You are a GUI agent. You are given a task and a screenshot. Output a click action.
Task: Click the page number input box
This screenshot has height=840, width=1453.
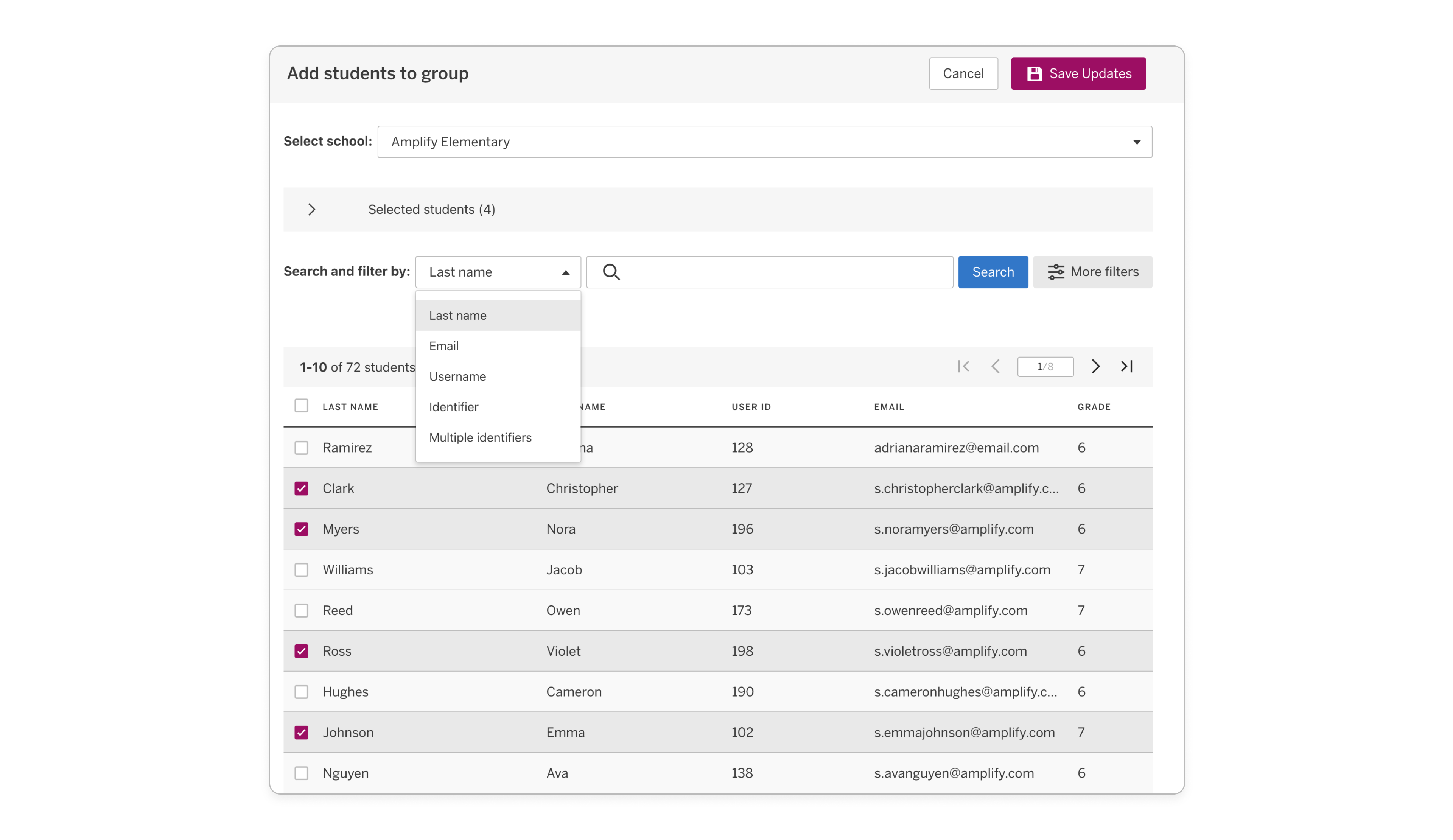pos(1045,367)
